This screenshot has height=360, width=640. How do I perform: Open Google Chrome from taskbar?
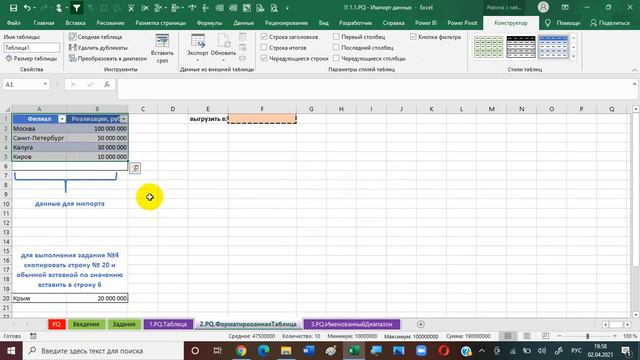tap(241, 351)
